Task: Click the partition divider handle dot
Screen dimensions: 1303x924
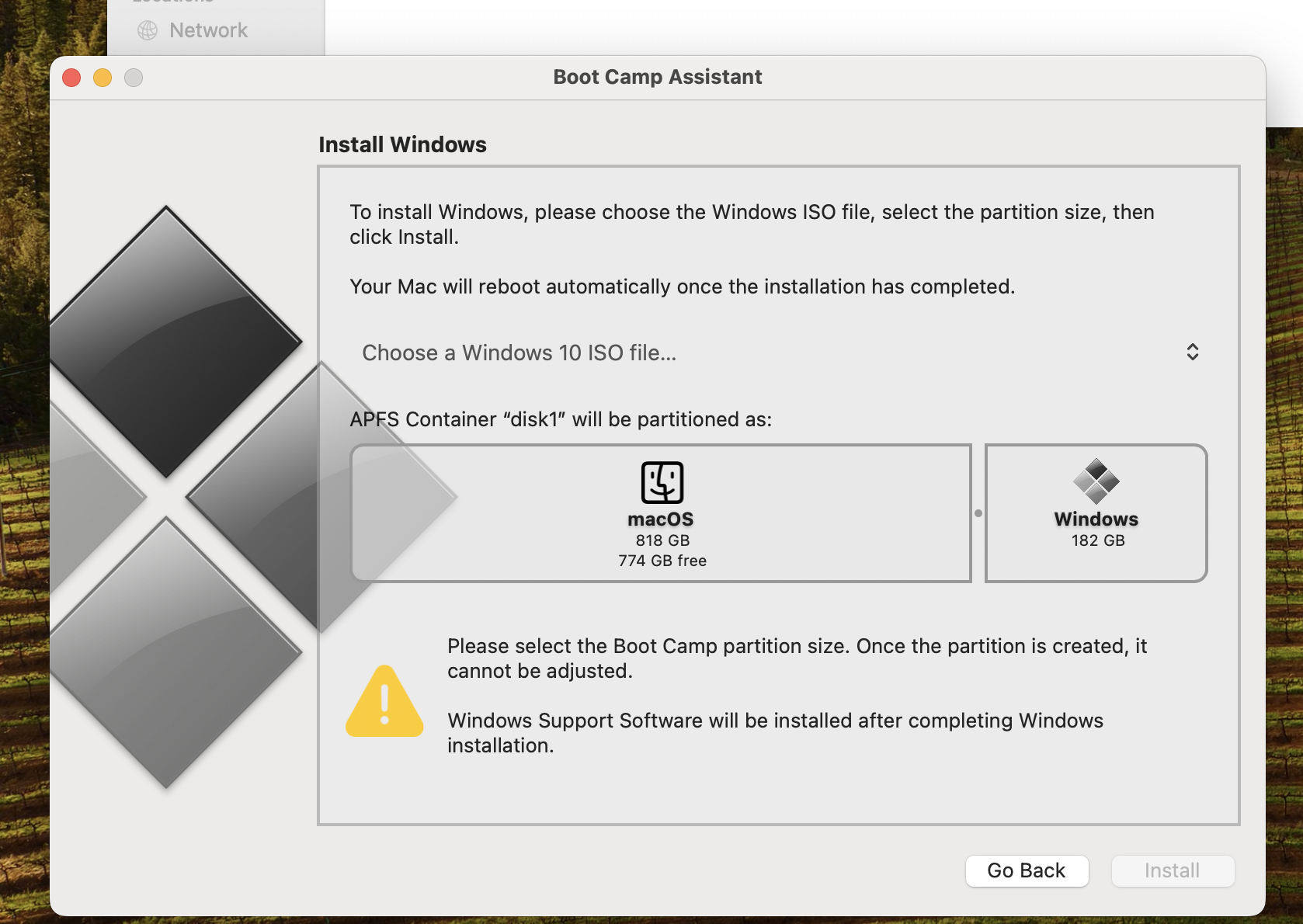Action: coord(978,513)
